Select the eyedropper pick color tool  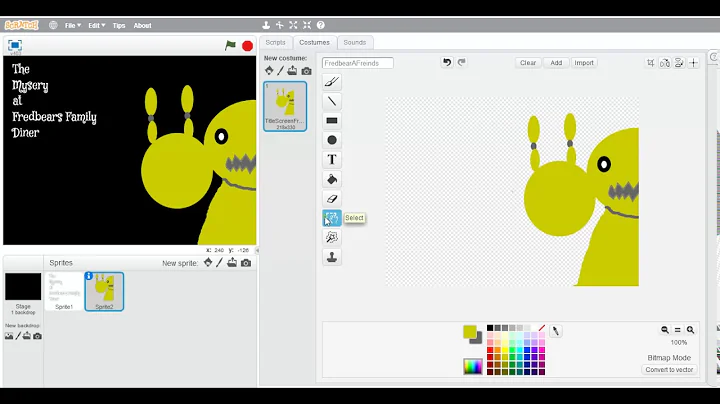(x=556, y=331)
